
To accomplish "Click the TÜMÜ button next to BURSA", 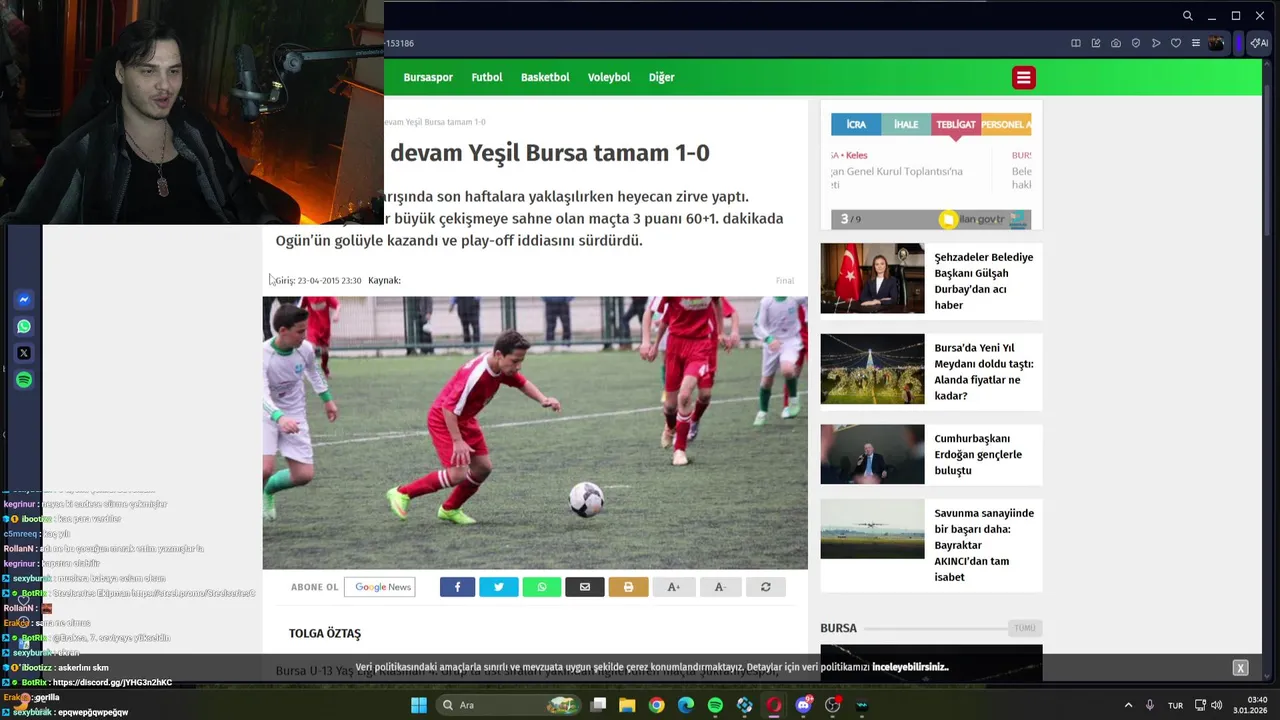I will click(x=1025, y=628).
